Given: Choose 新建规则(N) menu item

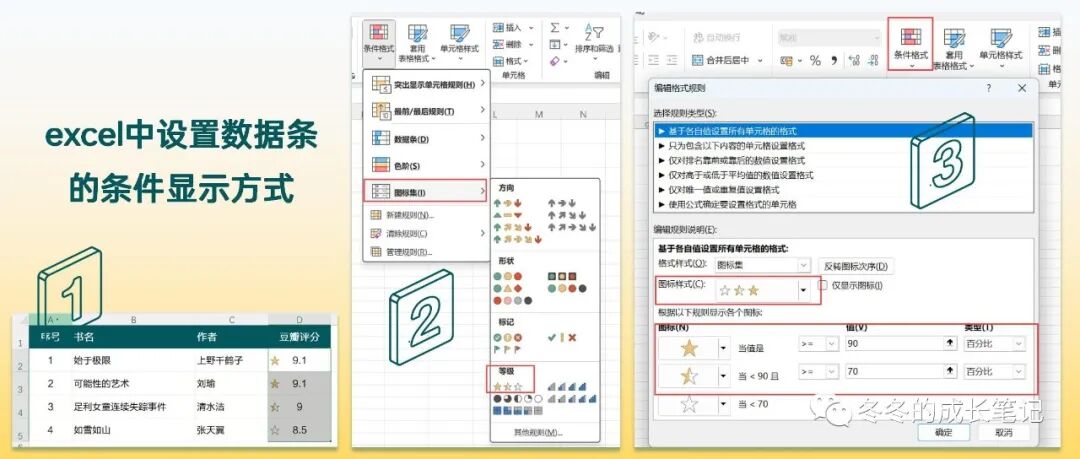Looking at the screenshot, I should point(427,215).
